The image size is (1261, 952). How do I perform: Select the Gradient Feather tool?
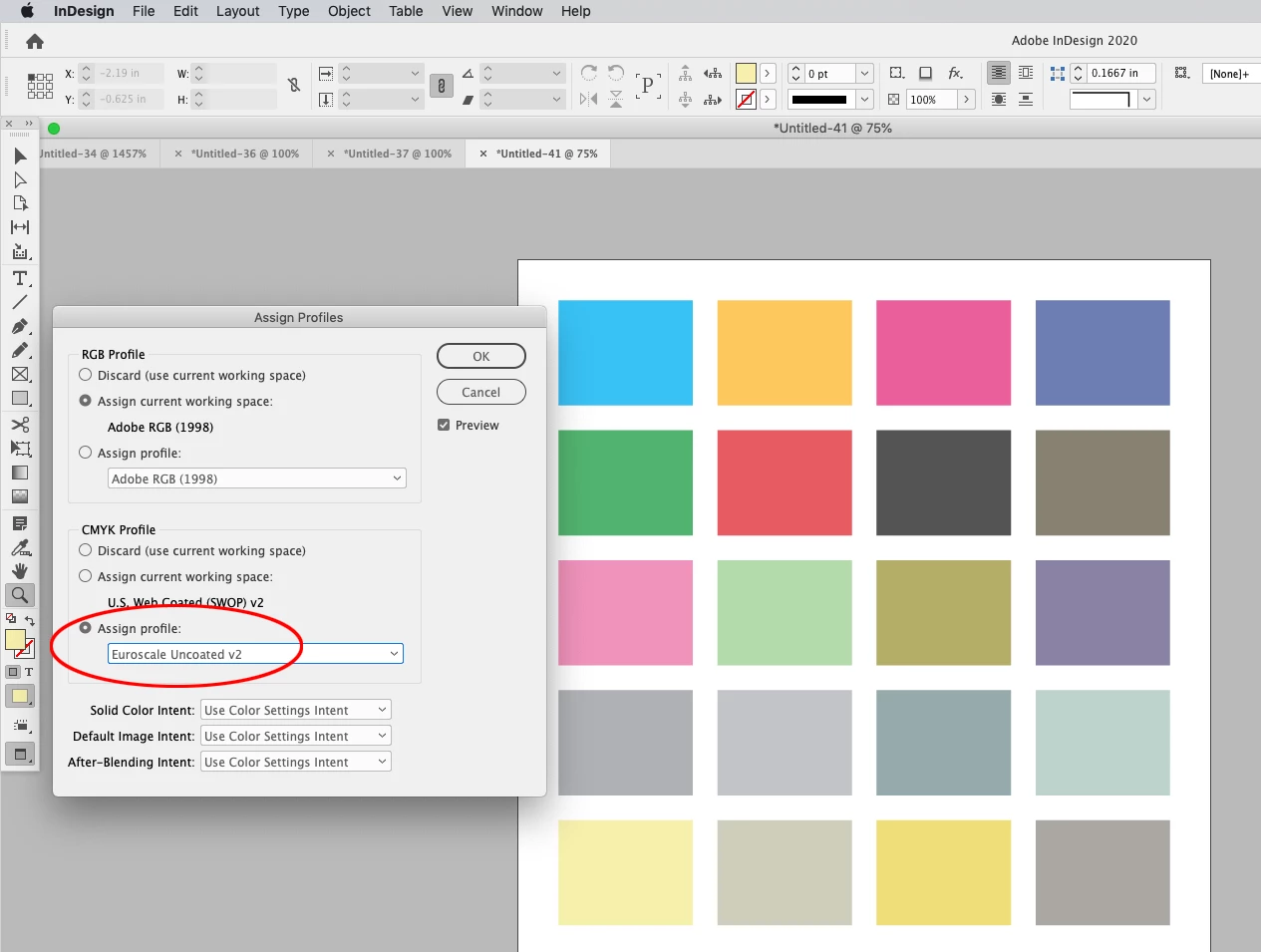(20, 496)
